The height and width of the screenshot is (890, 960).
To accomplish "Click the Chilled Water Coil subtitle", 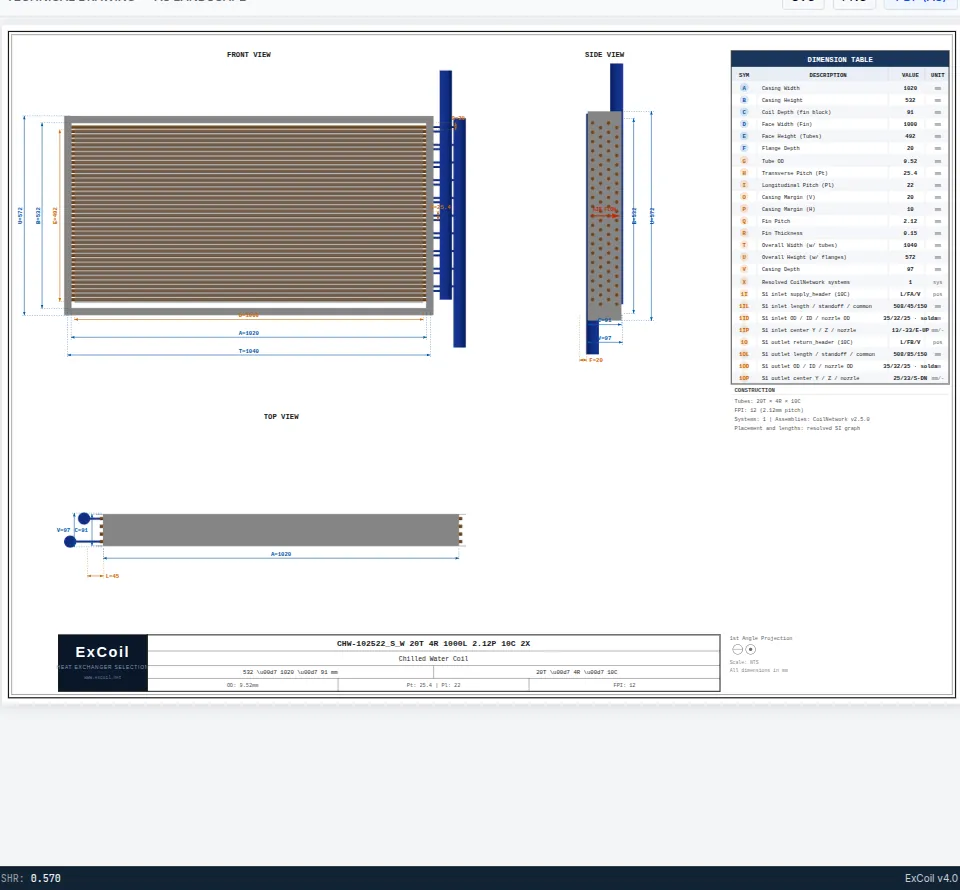I will (x=433, y=659).
